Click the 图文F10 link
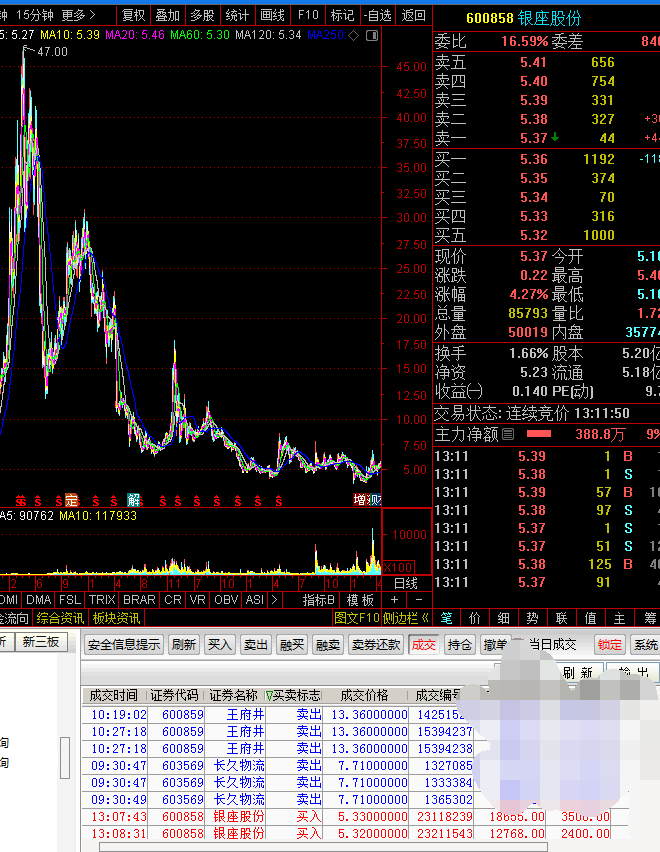The image size is (660, 852). 357,618
